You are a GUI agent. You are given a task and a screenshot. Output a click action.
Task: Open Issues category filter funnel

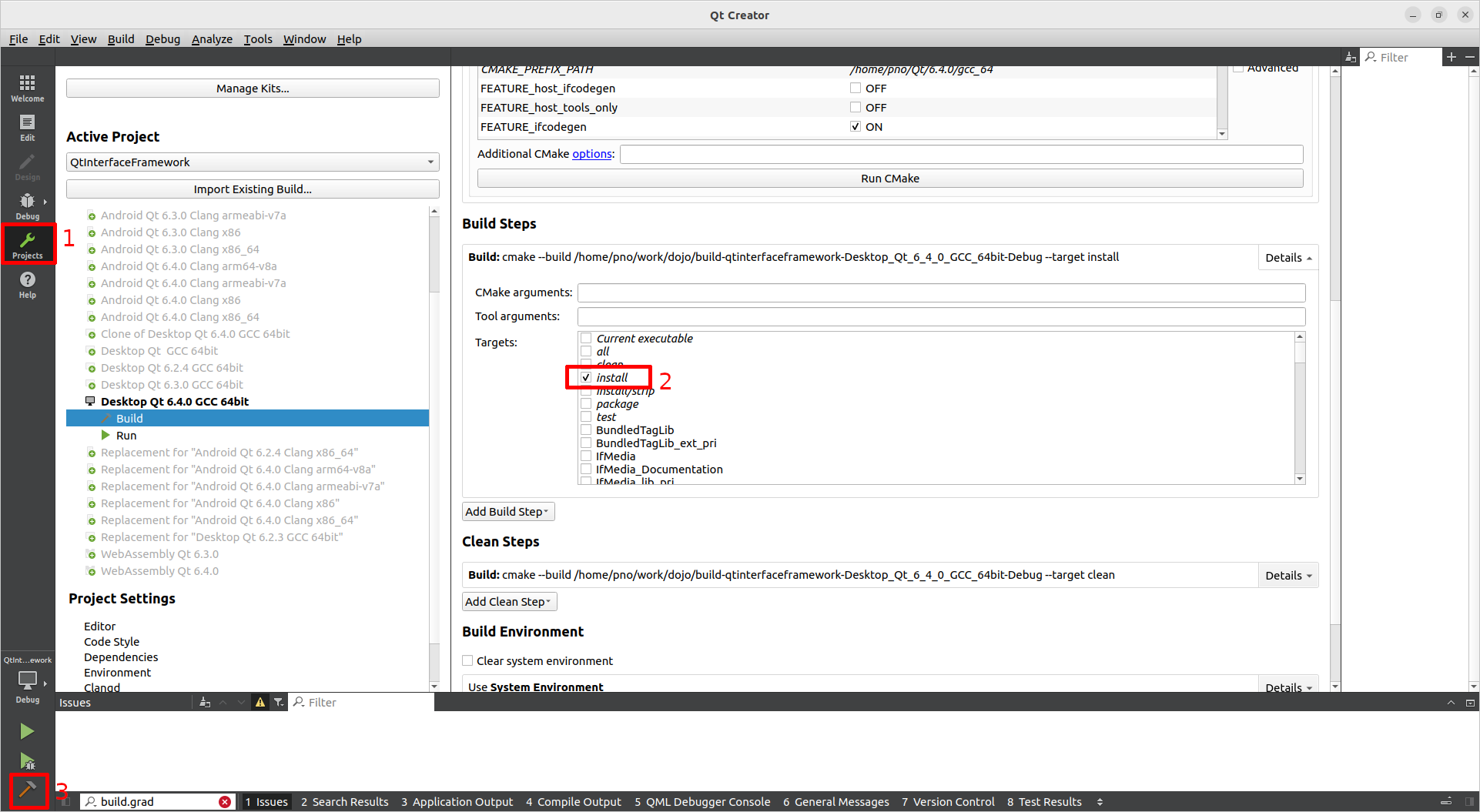[279, 702]
